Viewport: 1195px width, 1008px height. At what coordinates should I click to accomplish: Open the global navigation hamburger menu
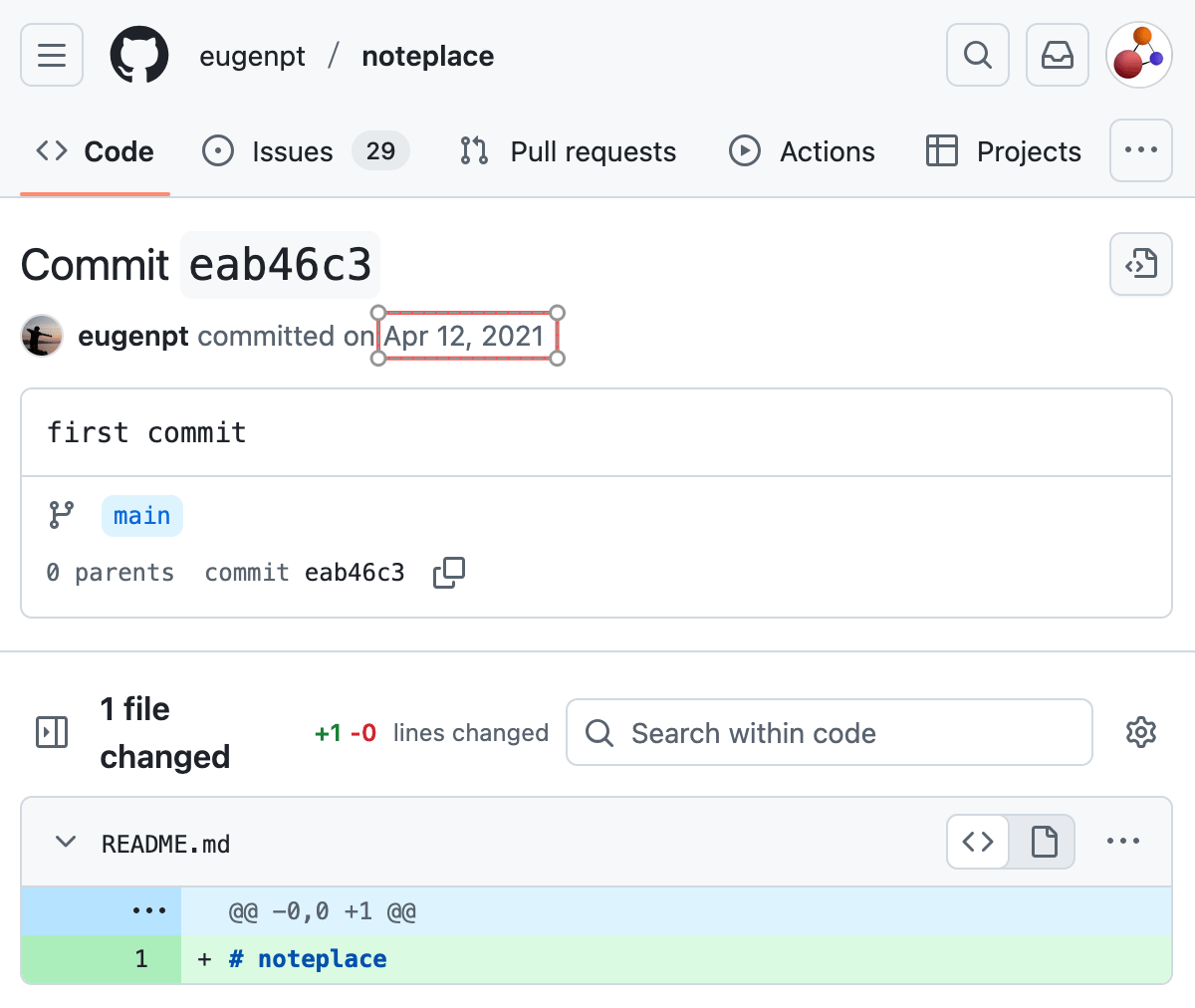pos(51,55)
